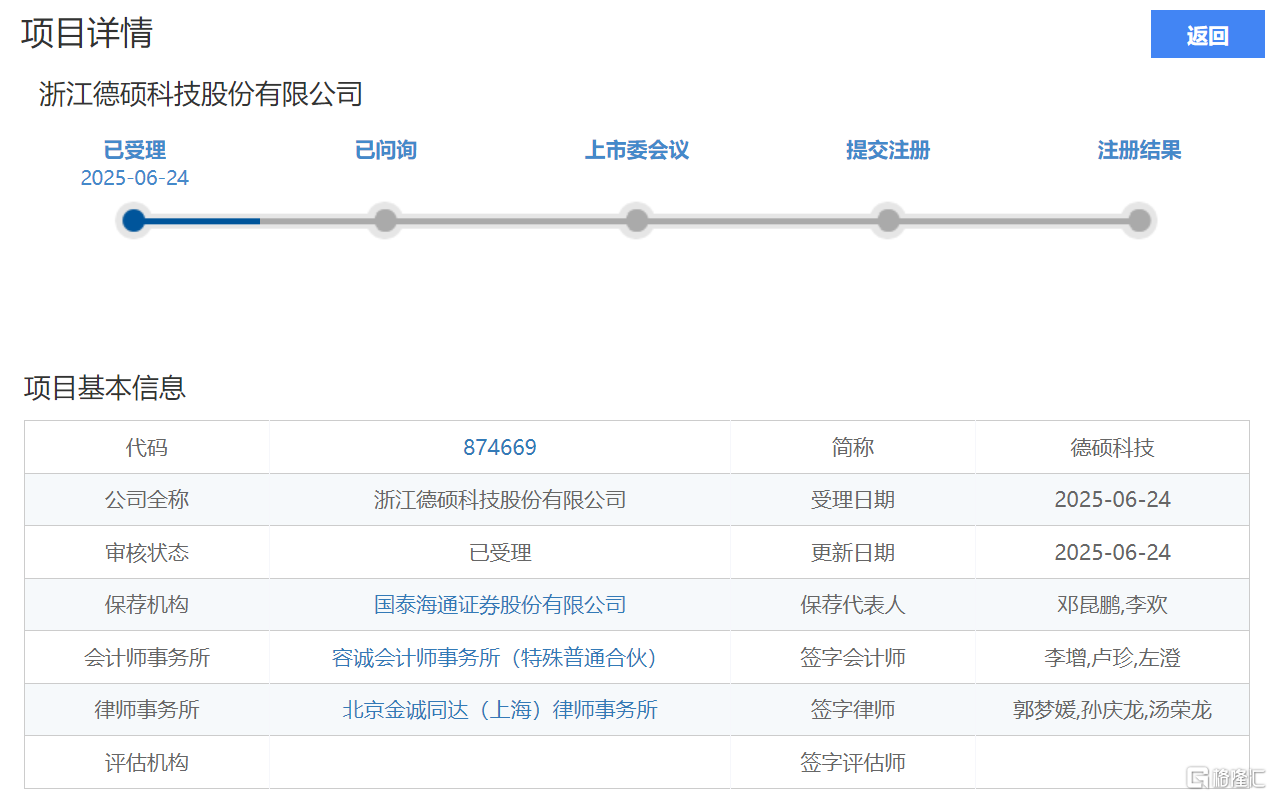Click the 项目基本信息 section heading

point(105,387)
